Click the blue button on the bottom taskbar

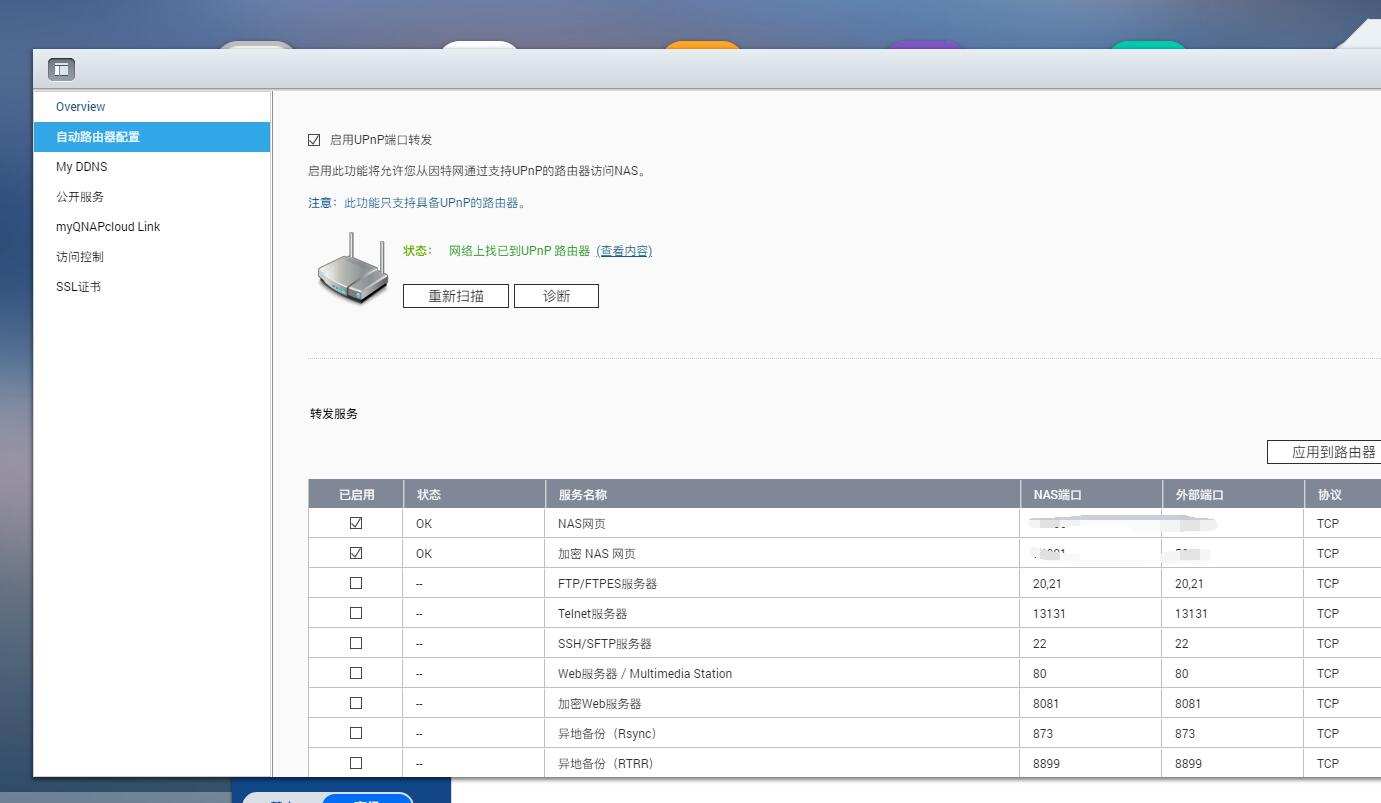[x=367, y=798]
